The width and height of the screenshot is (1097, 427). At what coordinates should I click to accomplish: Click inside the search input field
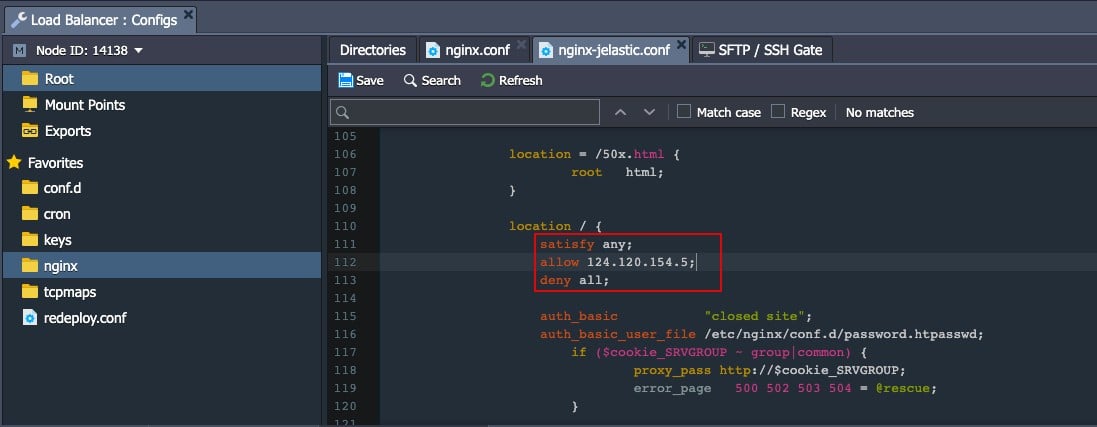point(465,112)
